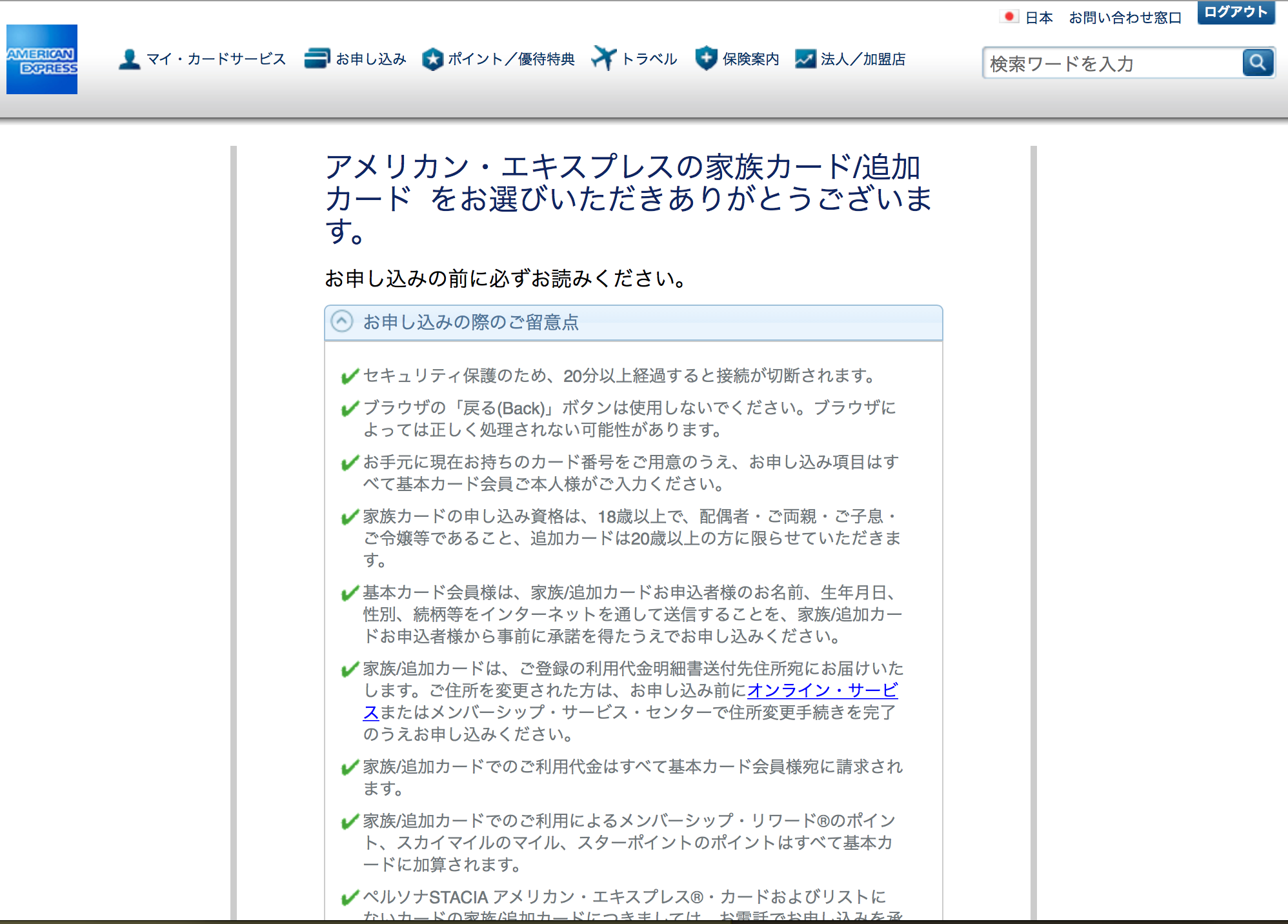Click the magnifier search button
Viewport: 1288px width, 924px height.
(x=1258, y=63)
